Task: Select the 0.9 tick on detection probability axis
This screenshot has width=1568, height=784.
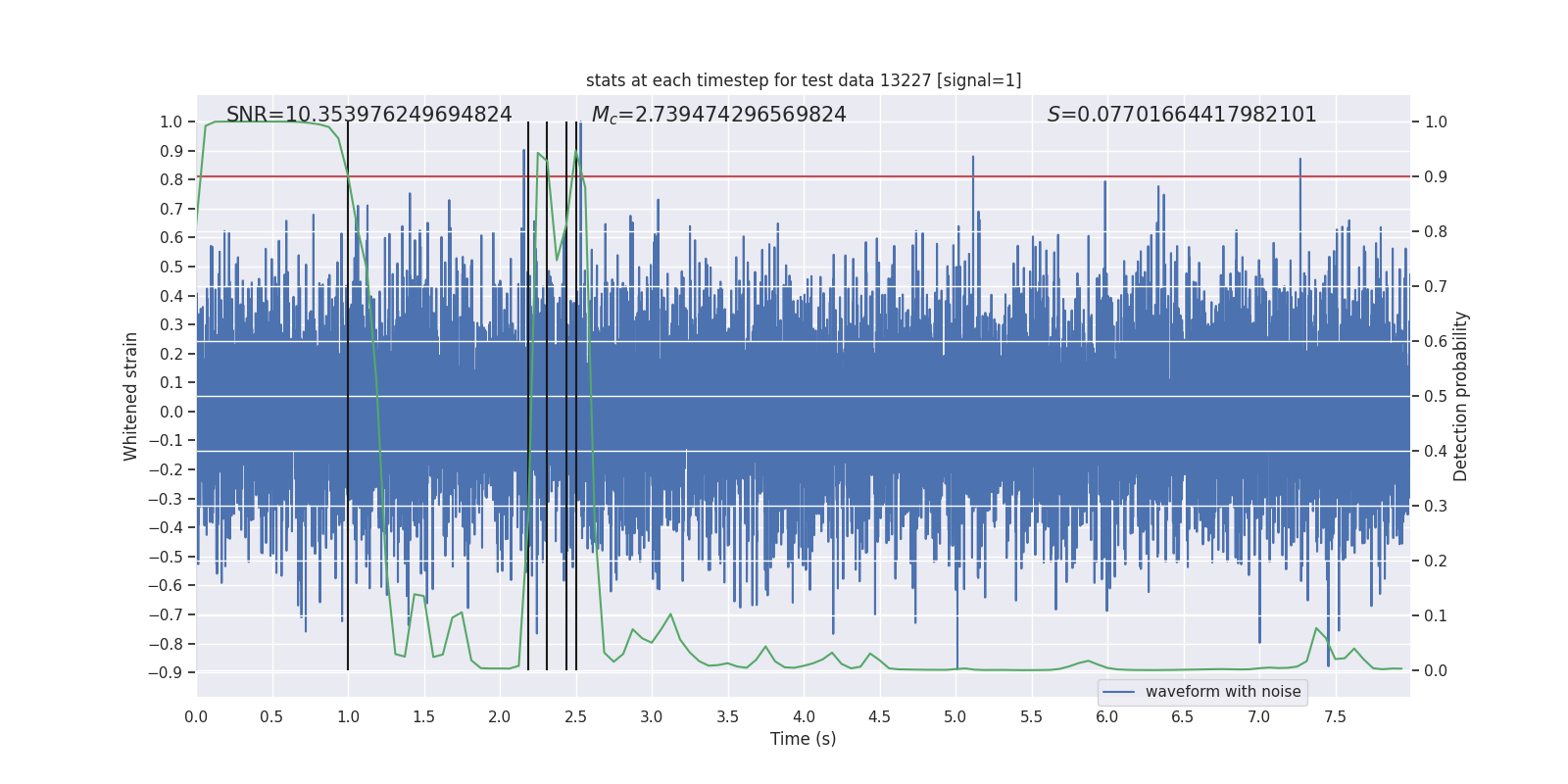Action: (1435, 177)
